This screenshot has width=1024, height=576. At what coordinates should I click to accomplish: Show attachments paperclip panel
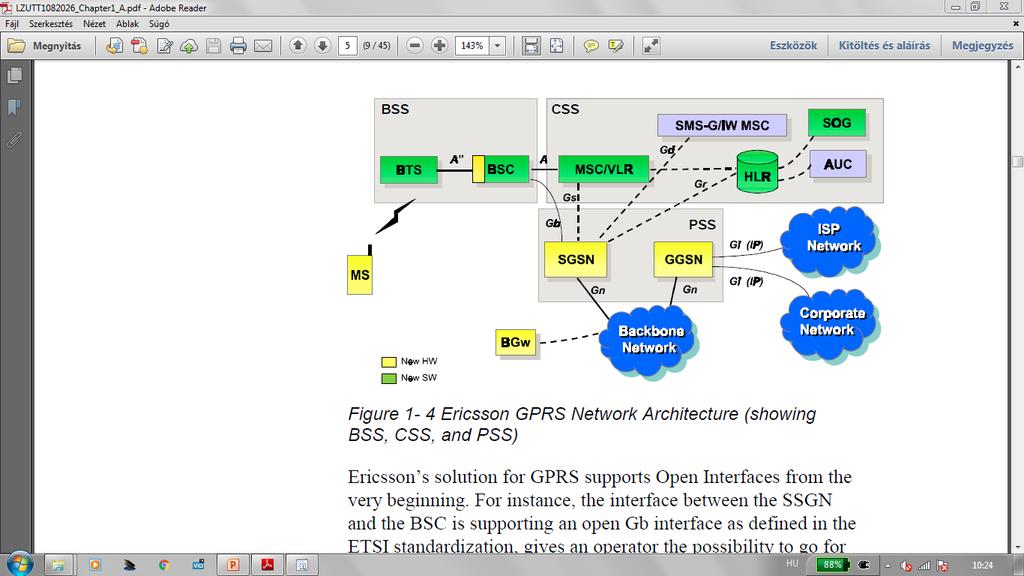tap(14, 139)
